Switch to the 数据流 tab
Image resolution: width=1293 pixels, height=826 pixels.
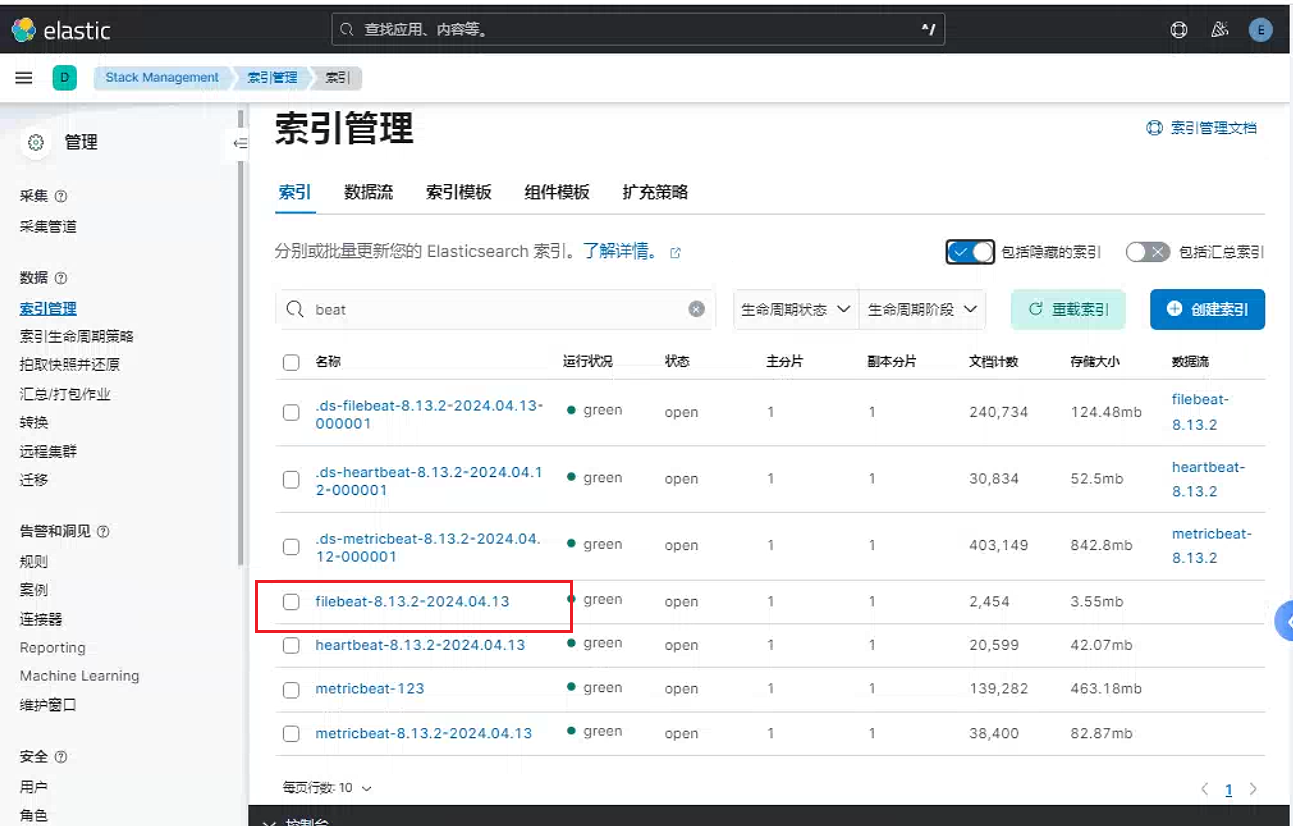point(369,192)
